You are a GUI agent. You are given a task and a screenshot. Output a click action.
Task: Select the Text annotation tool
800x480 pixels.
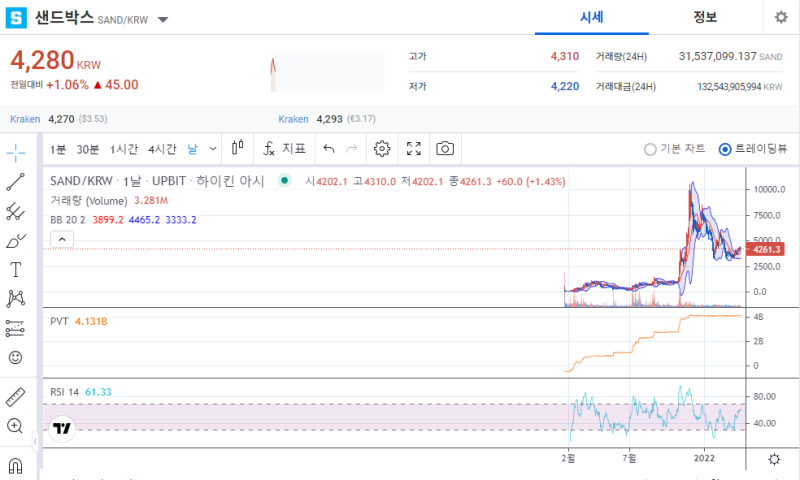[x=16, y=269]
